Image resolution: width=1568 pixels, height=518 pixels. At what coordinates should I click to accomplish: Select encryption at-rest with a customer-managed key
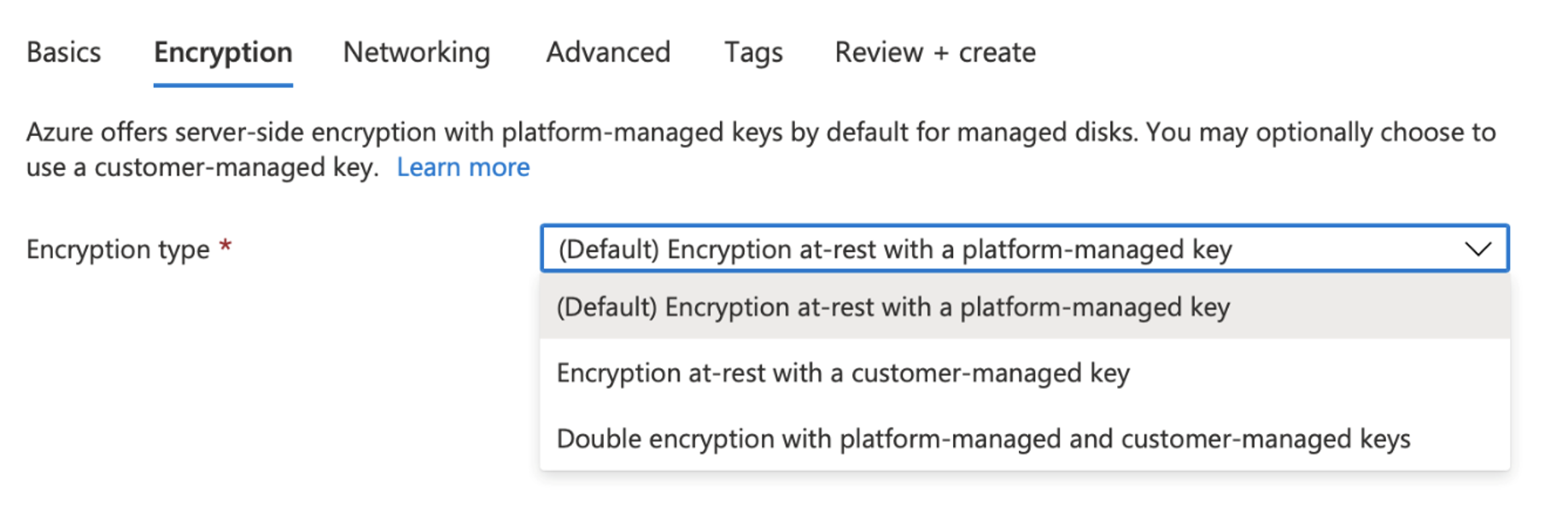click(842, 373)
